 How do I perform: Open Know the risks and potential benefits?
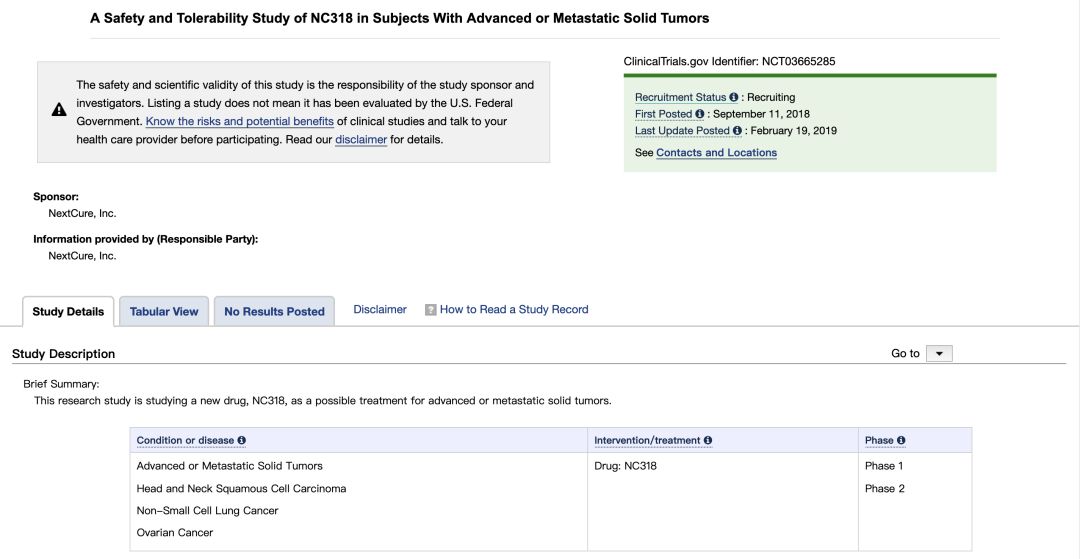pos(240,122)
